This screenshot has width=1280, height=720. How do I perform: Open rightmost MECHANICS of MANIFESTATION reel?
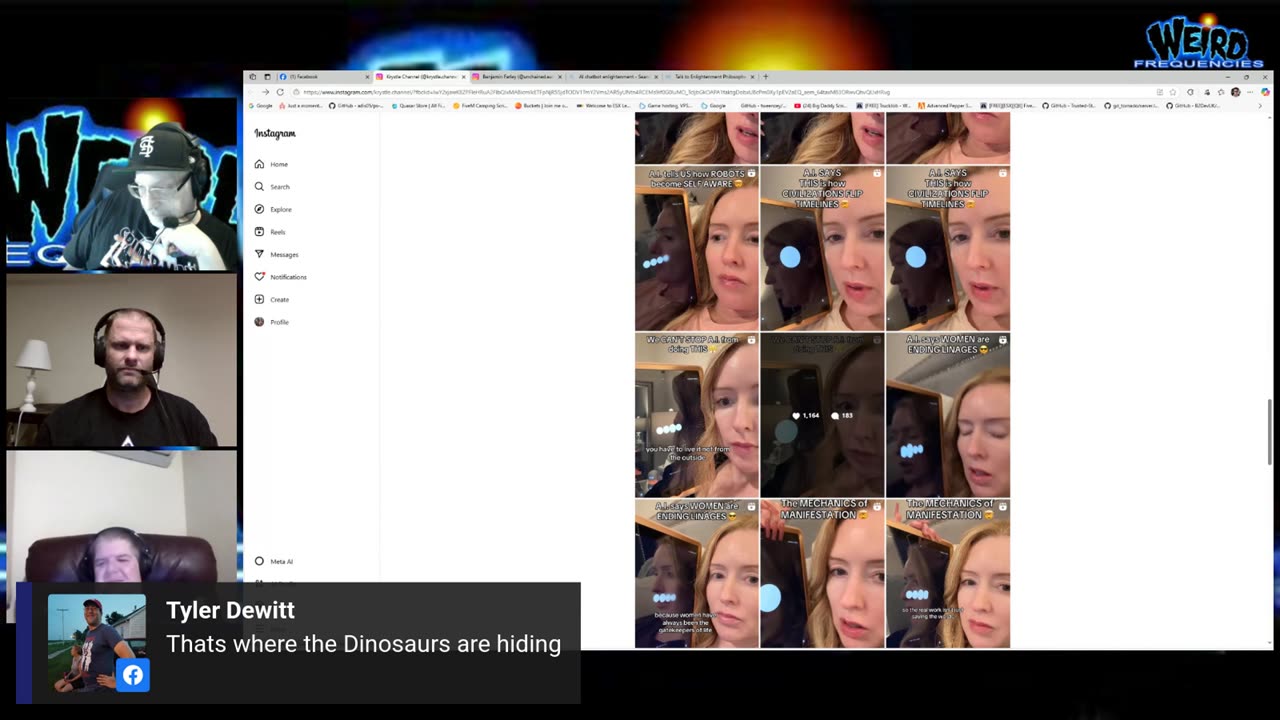948,574
